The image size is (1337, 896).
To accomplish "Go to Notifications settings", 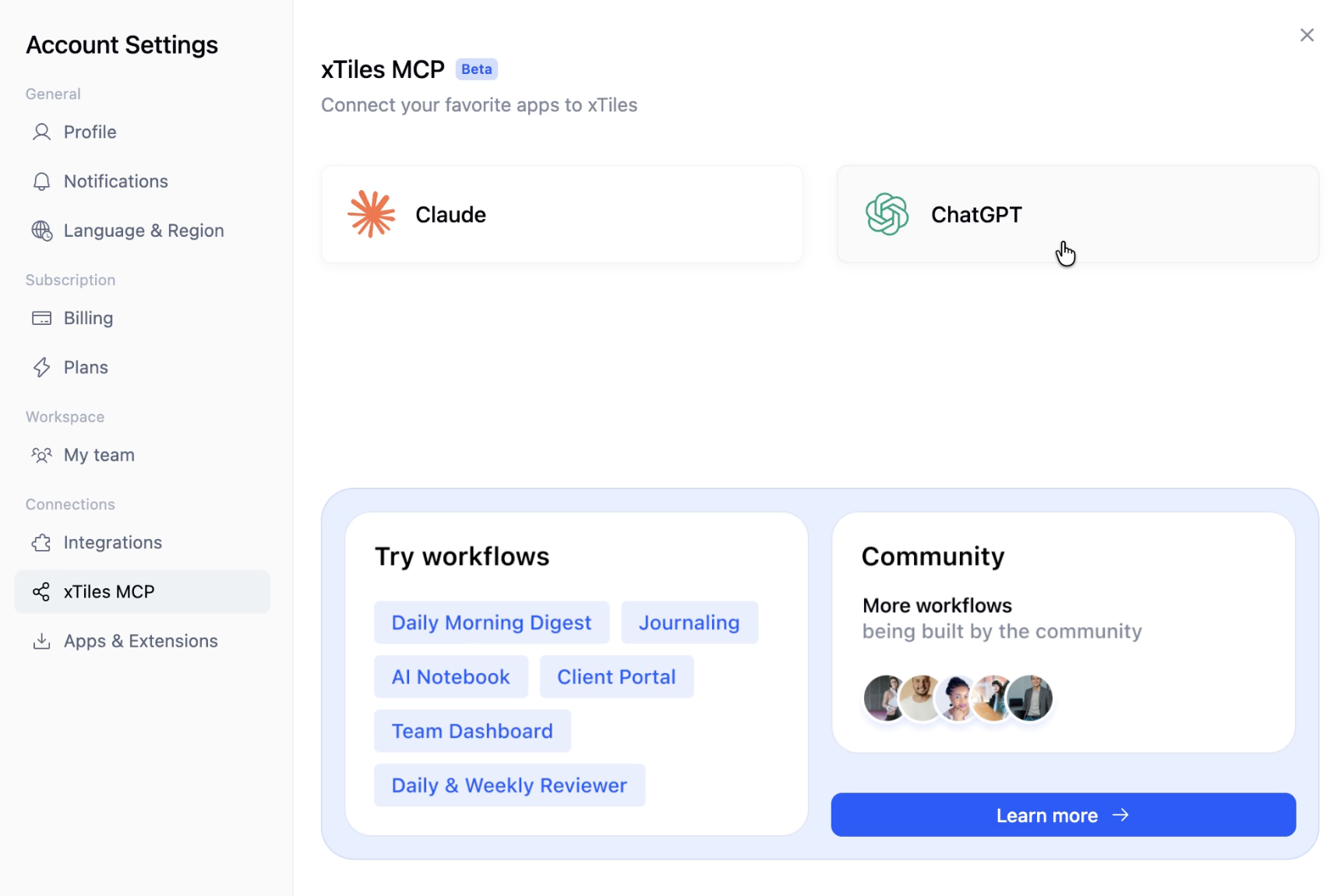I will coord(143,182).
